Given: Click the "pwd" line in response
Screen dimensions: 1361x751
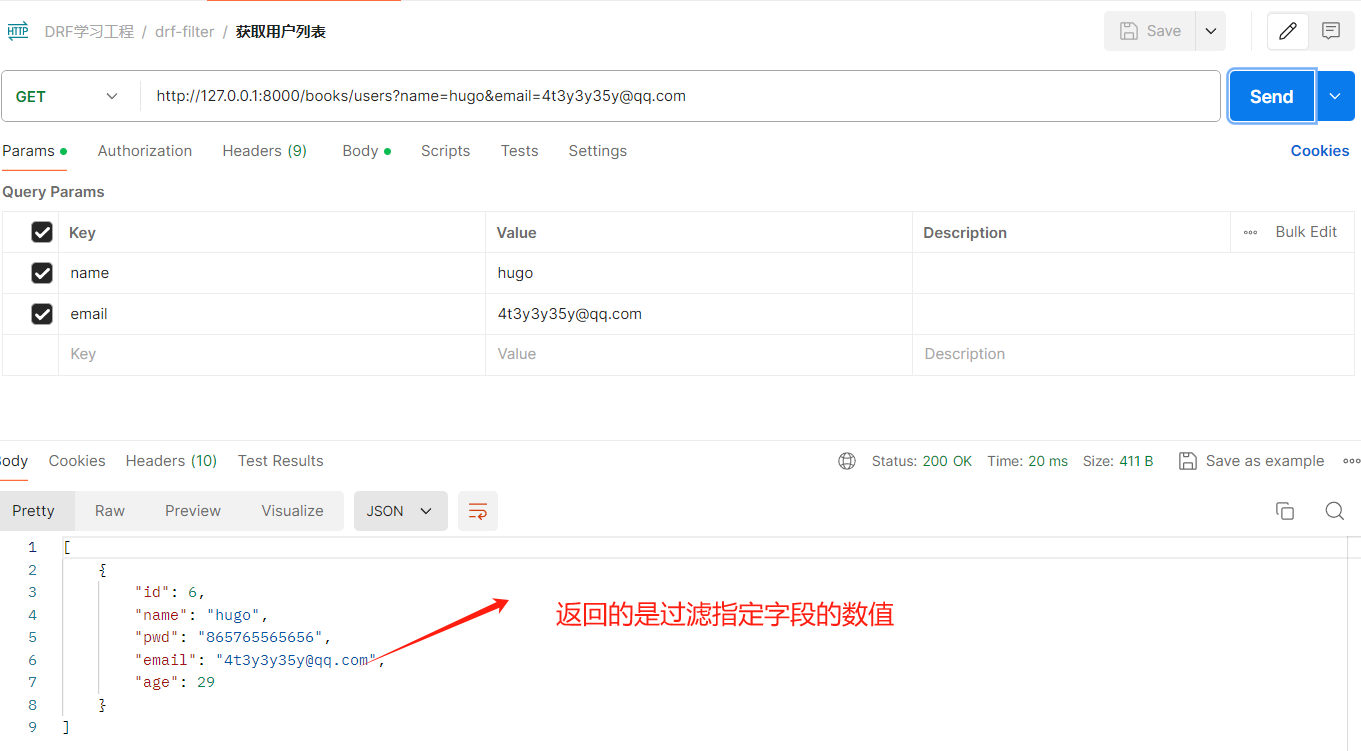Looking at the screenshot, I should [x=233, y=637].
